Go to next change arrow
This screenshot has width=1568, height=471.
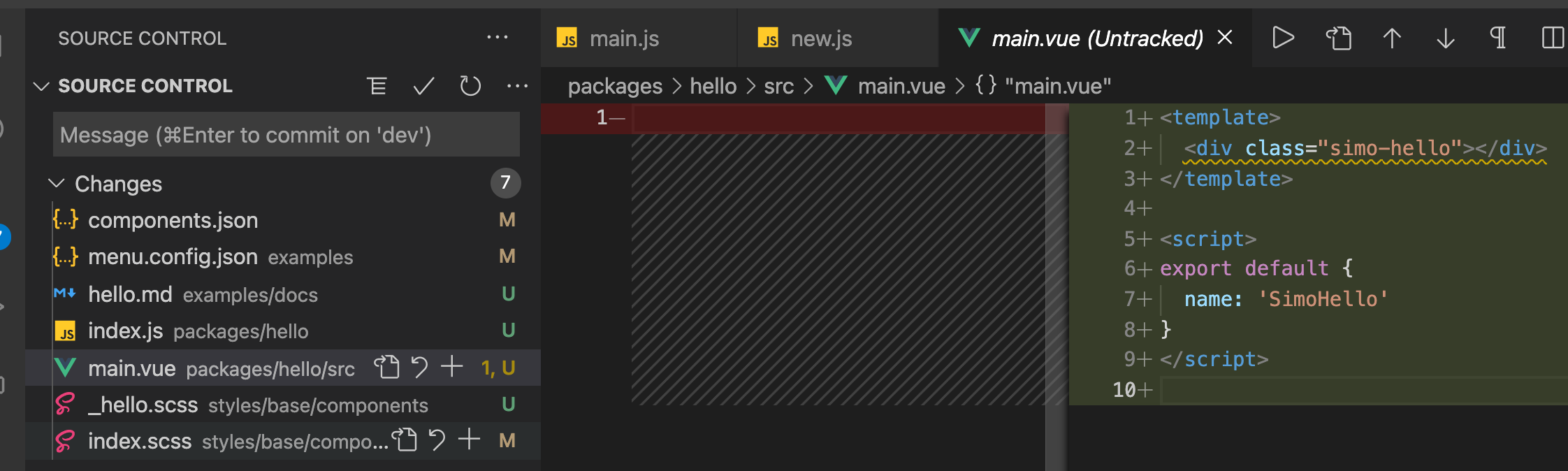pyautogui.click(x=1446, y=38)
